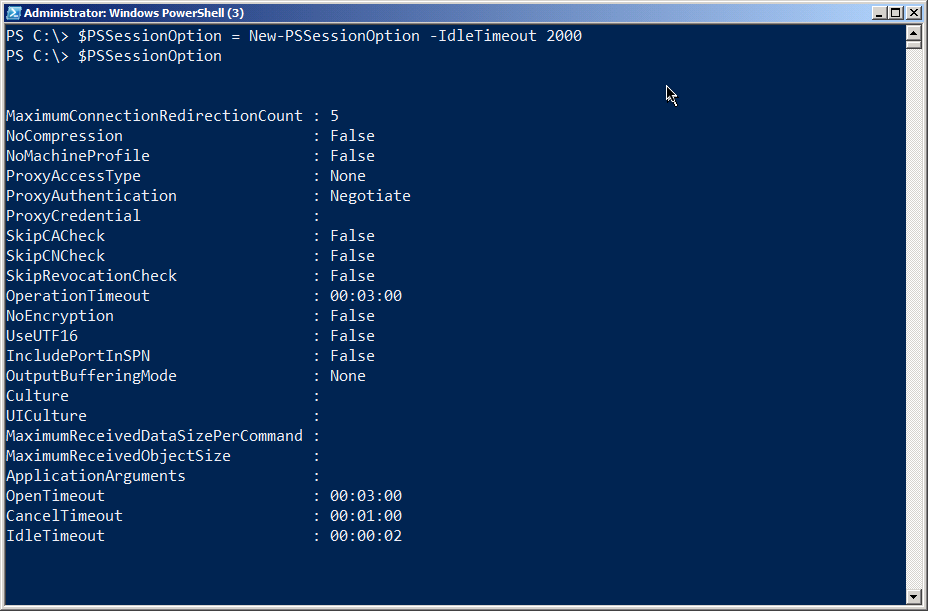Click the ProxyAuthentication Negotiate value
This screenshot has height=611, width=928.
[370, 196]
